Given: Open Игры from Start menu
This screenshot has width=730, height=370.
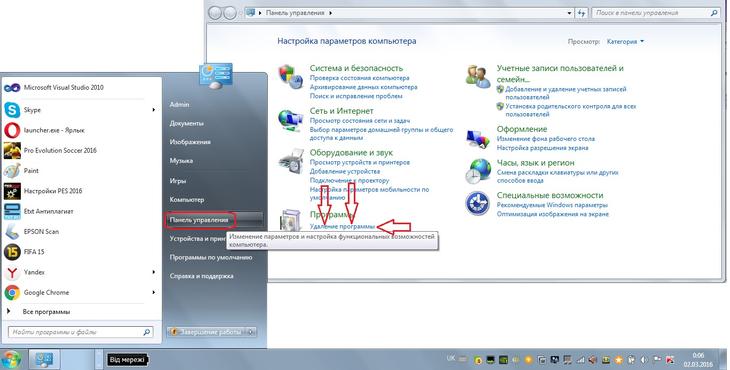Looking at the screenshot, I should point(178,181).
